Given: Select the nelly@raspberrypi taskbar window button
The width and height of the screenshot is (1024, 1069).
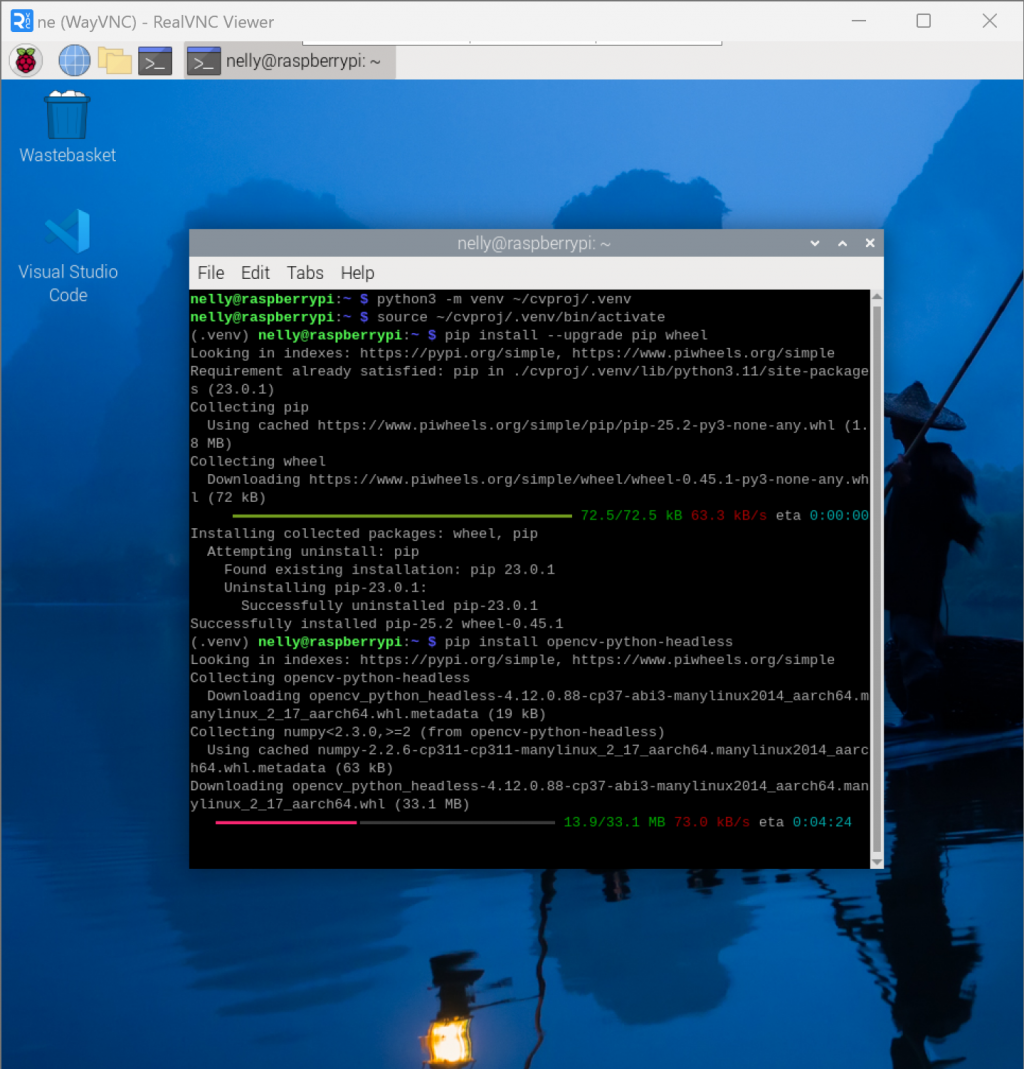Looking at the screenshot, I should coord(289,61).
